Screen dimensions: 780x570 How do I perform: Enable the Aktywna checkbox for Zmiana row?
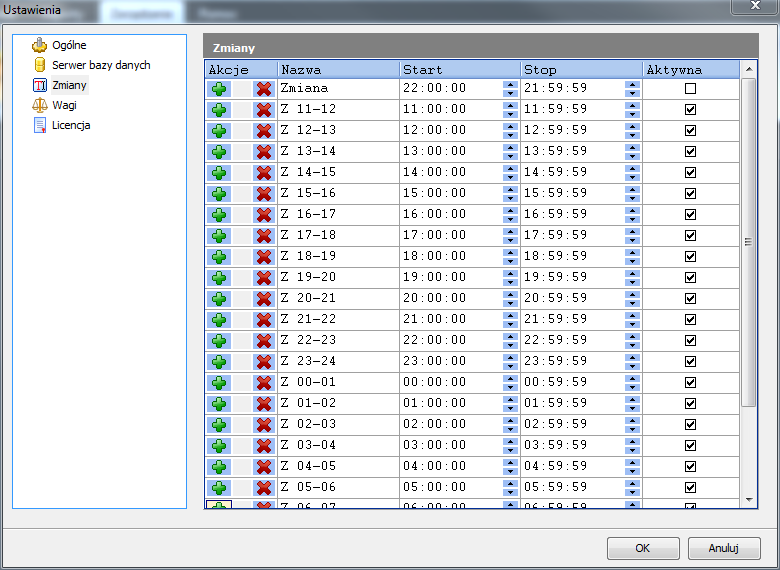click(690, 88)
